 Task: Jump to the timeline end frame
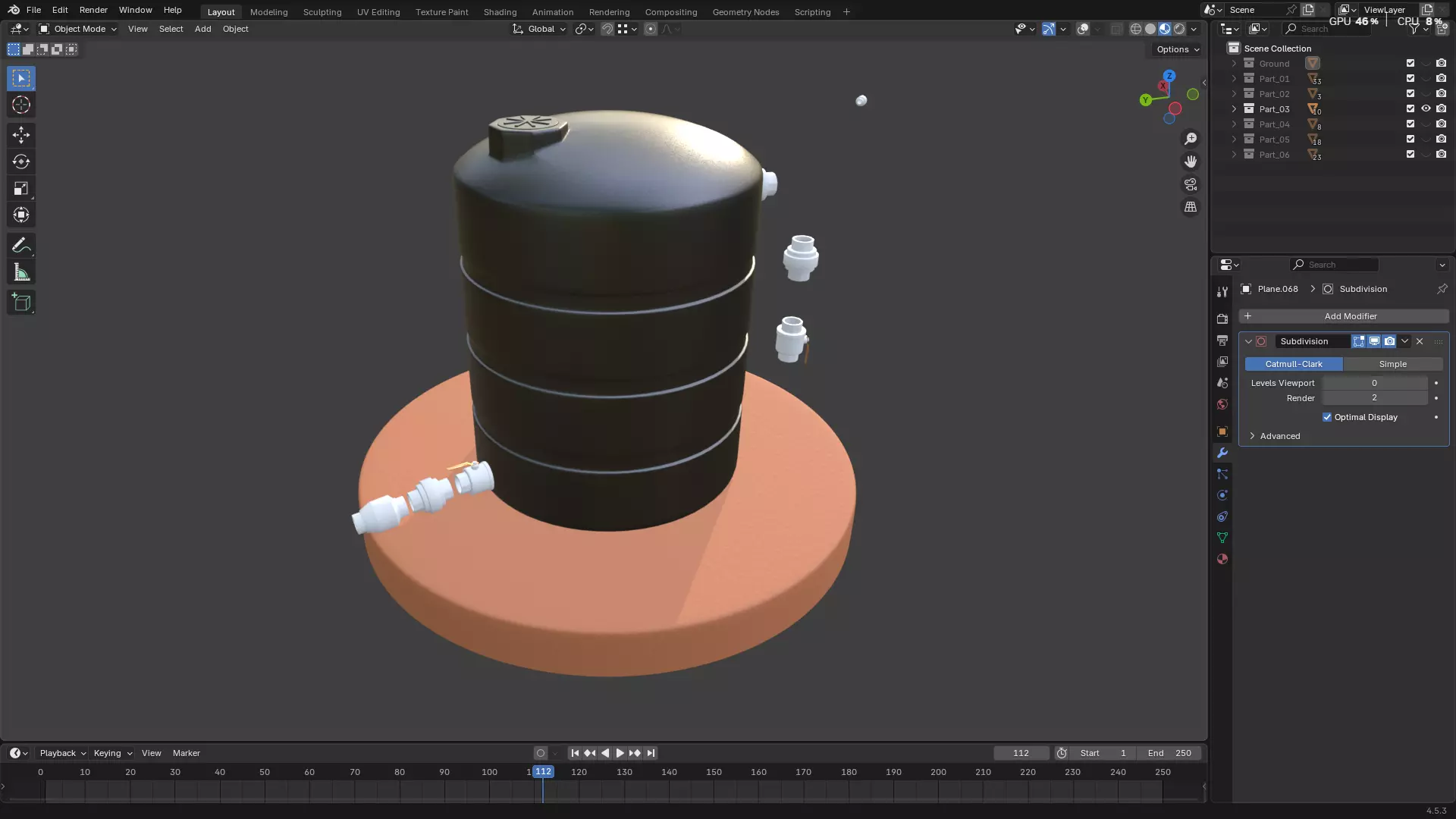(651, 753)
